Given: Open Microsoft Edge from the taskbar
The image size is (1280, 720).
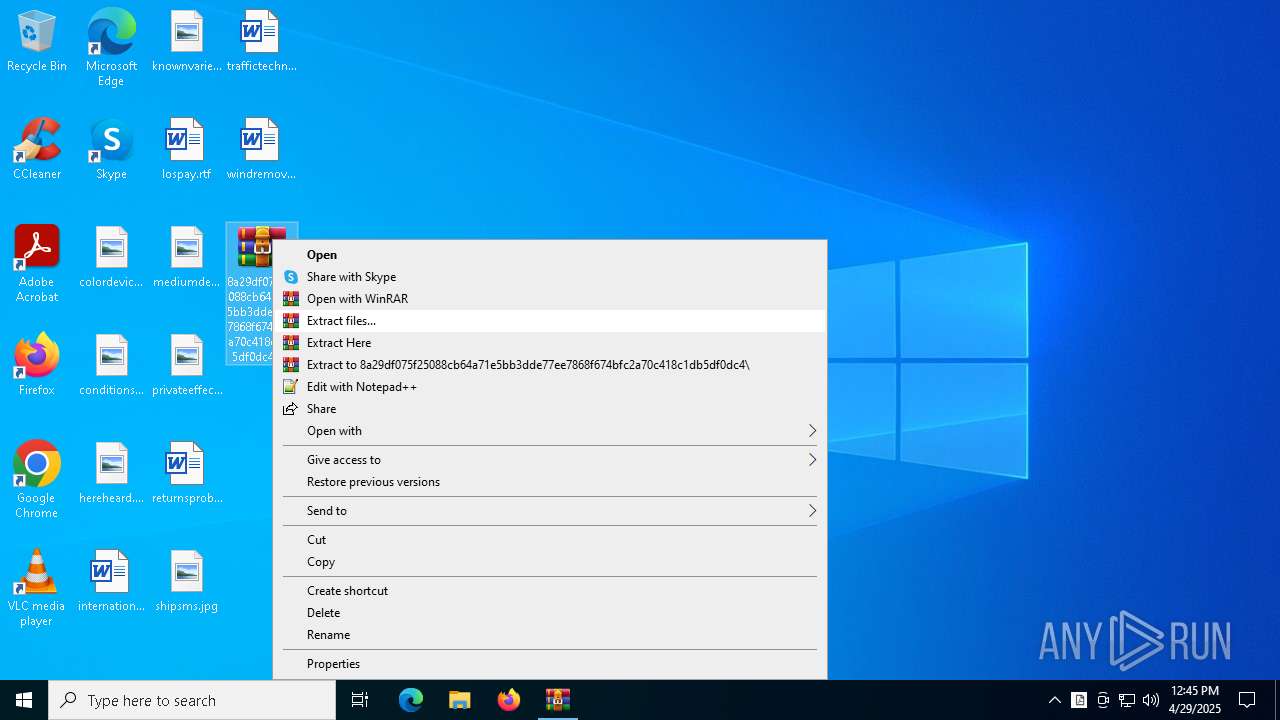Looking at the screenshot, I should (x=411, y=700).
